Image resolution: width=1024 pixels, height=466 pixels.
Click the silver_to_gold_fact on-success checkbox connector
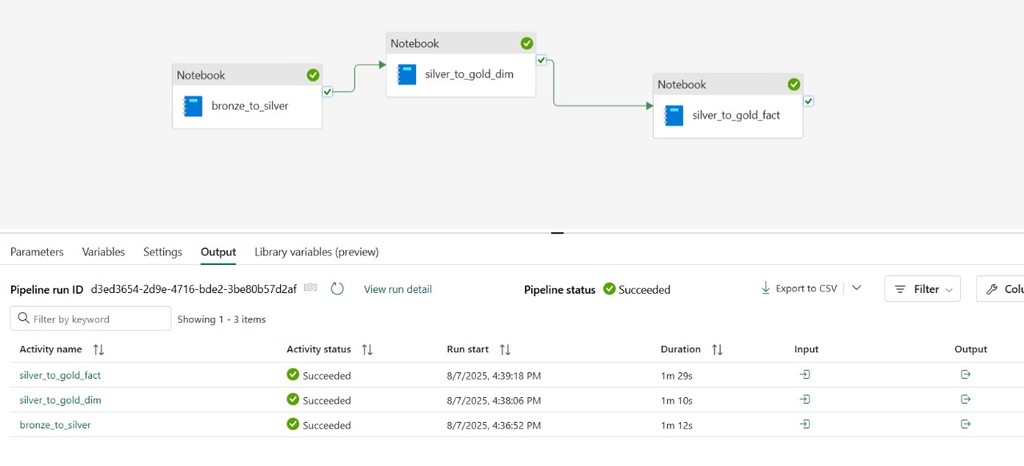pyautogui.click(x=808, y=101)
